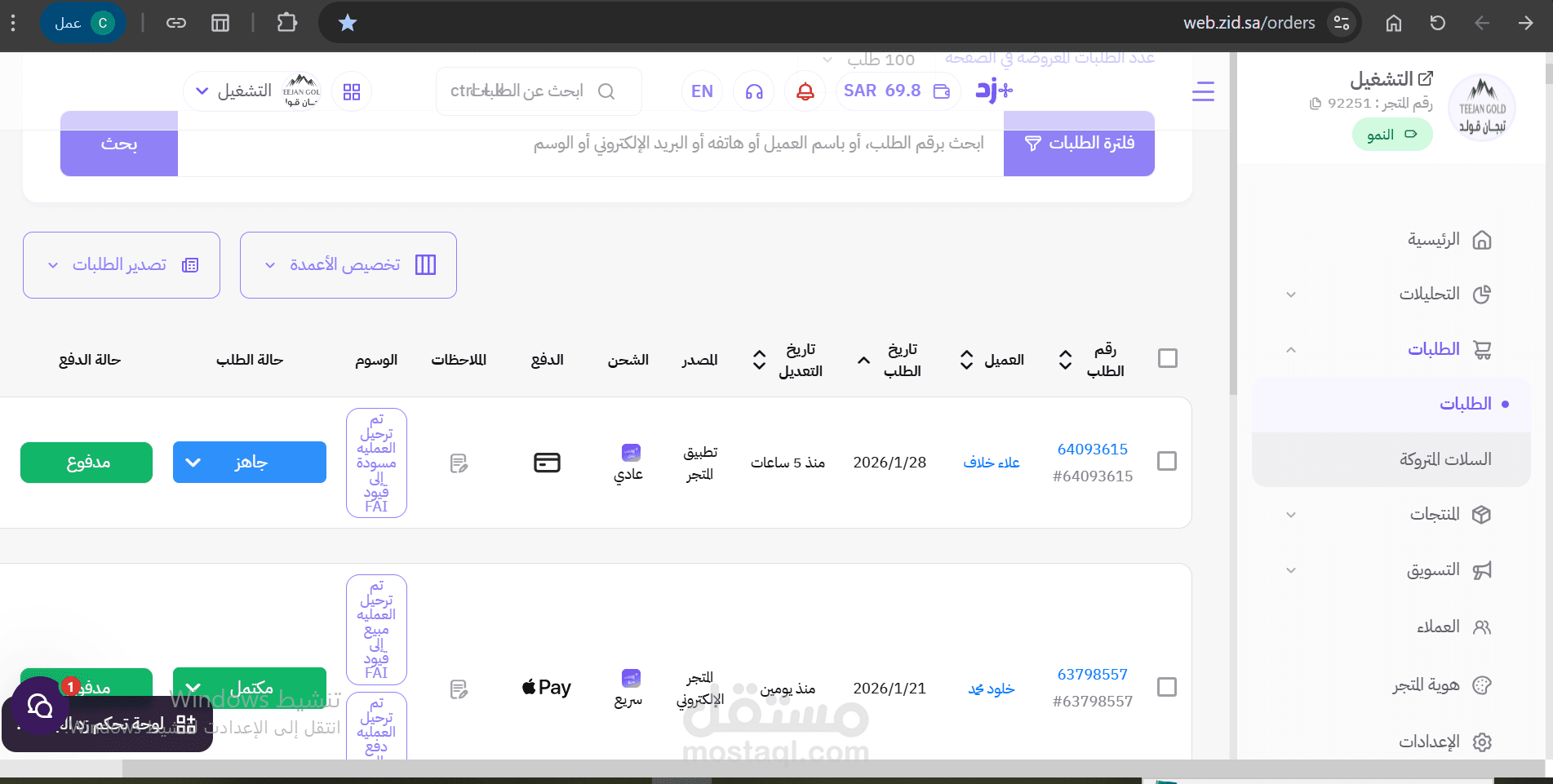Click the card payment icon for order 64093615
The height and width of the screenshot is (784, 1553).
click(547, 461)
